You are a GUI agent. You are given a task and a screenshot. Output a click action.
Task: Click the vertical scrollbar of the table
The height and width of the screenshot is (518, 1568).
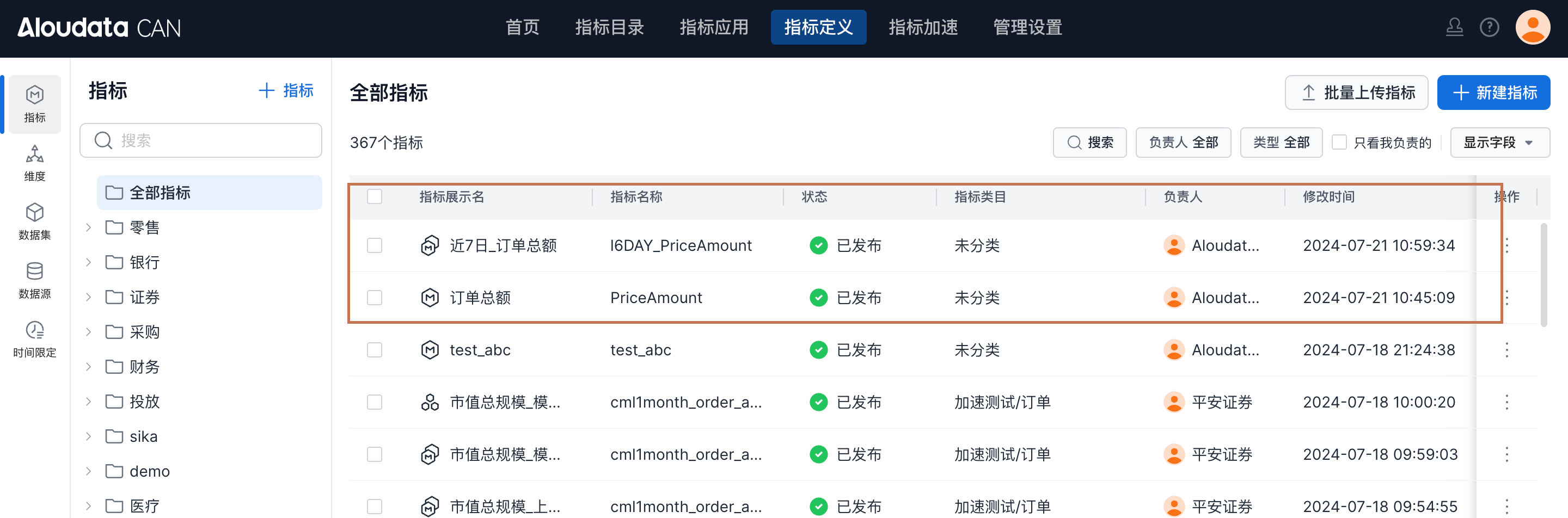tap(1543, 275)
